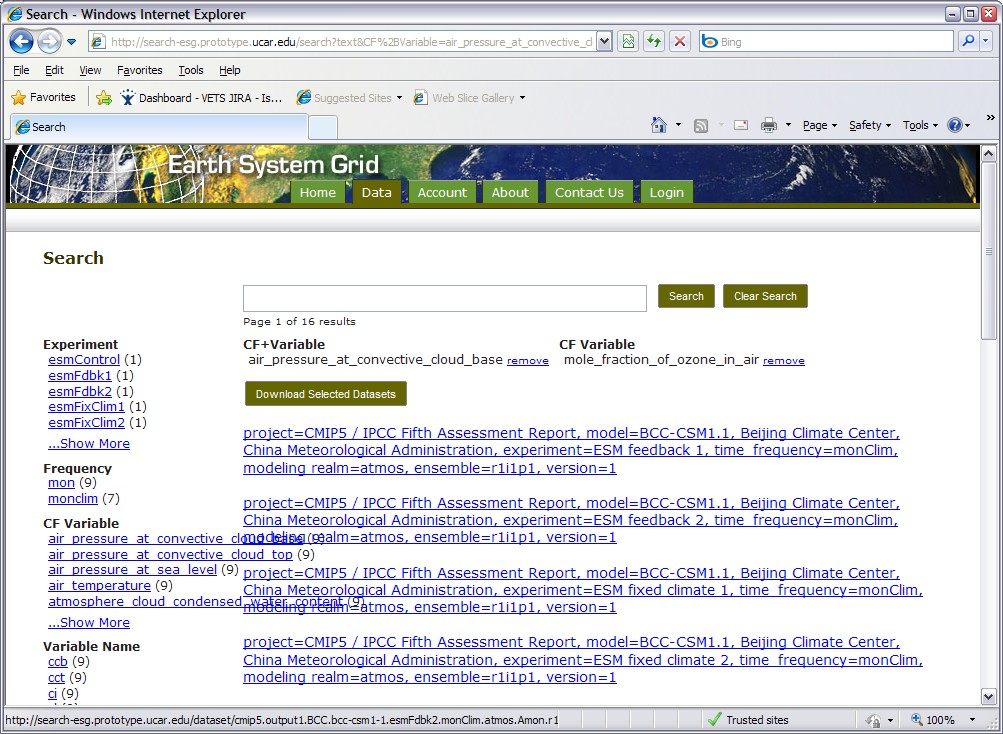Viewport: 1003px width, 734px height.
Task: Click the vertical scrollbar down arrow
Action: 988,696
